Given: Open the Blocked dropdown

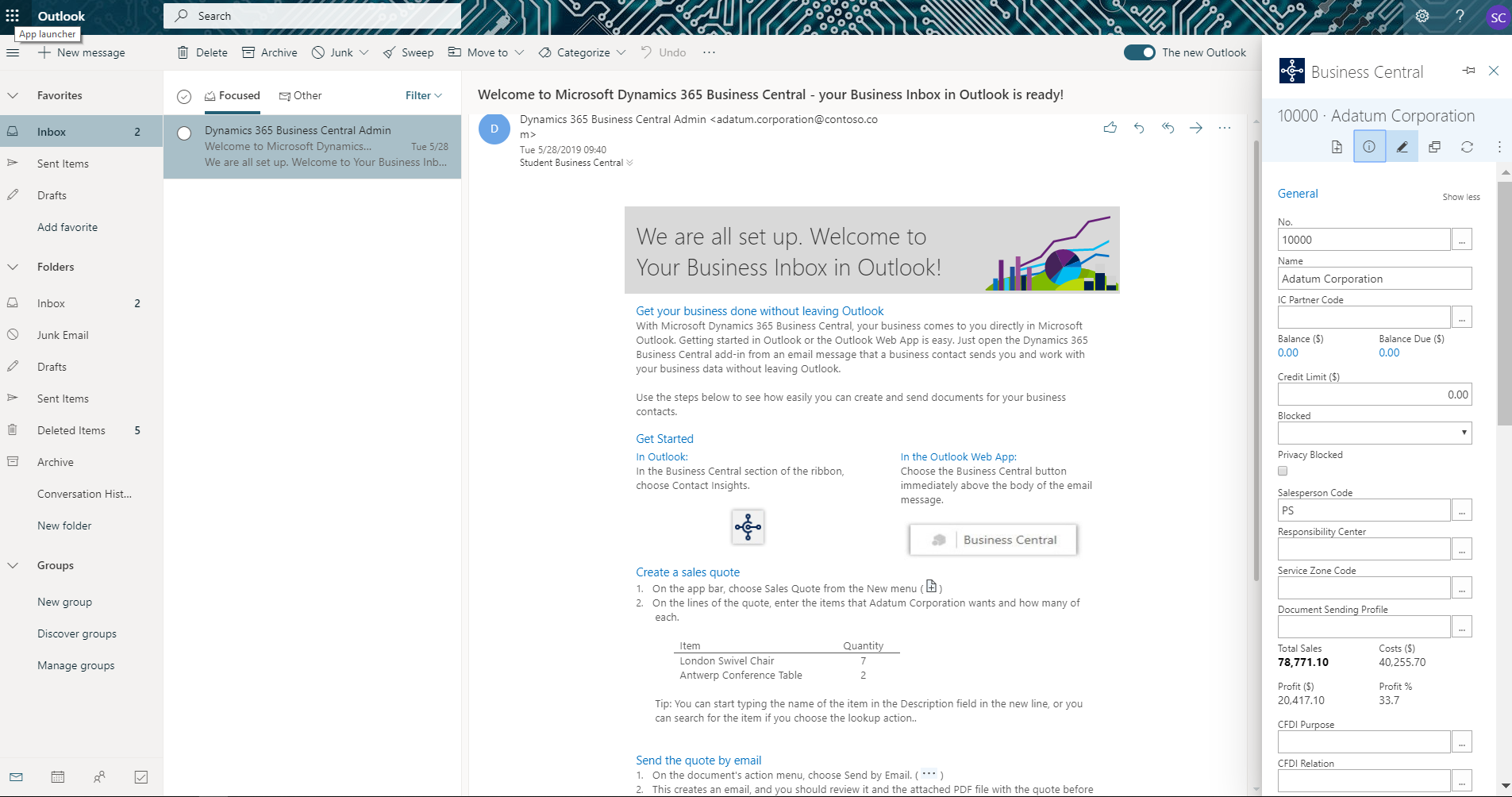Looking at the screenshot, I should pos(1375,433).
